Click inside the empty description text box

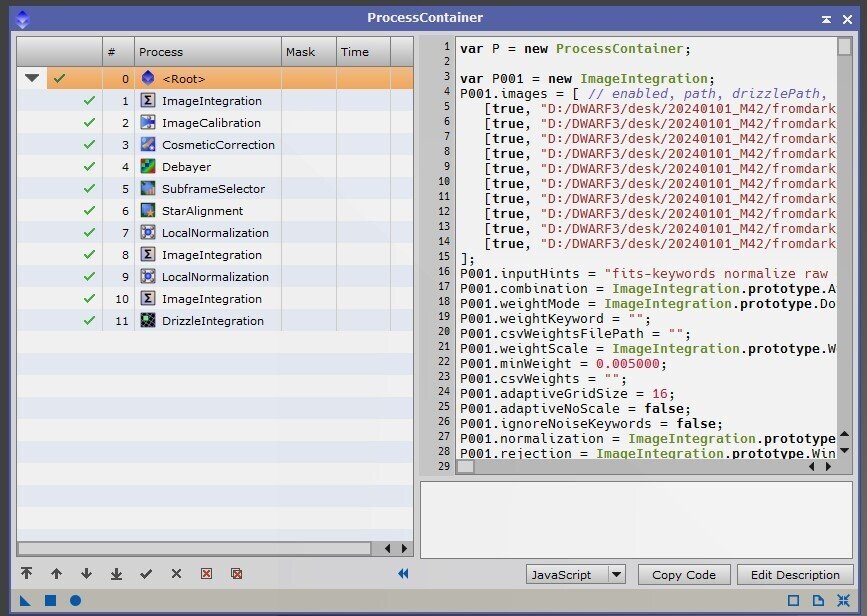(x=636, y=520)
